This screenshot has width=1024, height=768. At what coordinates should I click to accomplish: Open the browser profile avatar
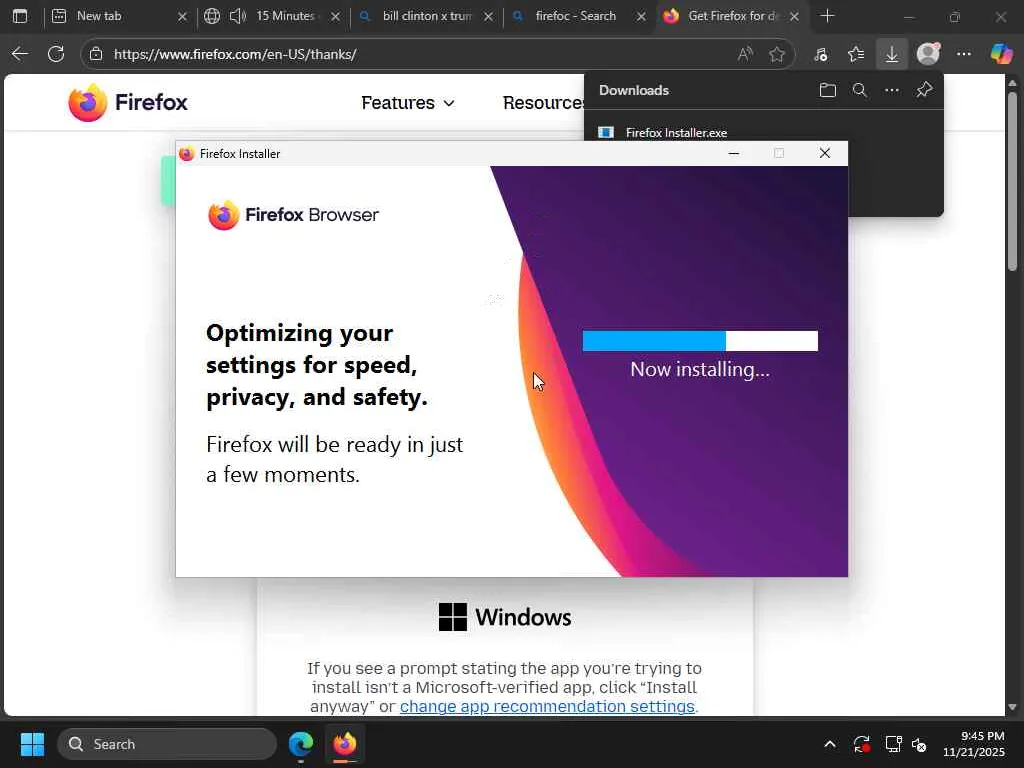click(x=928, y=54)
